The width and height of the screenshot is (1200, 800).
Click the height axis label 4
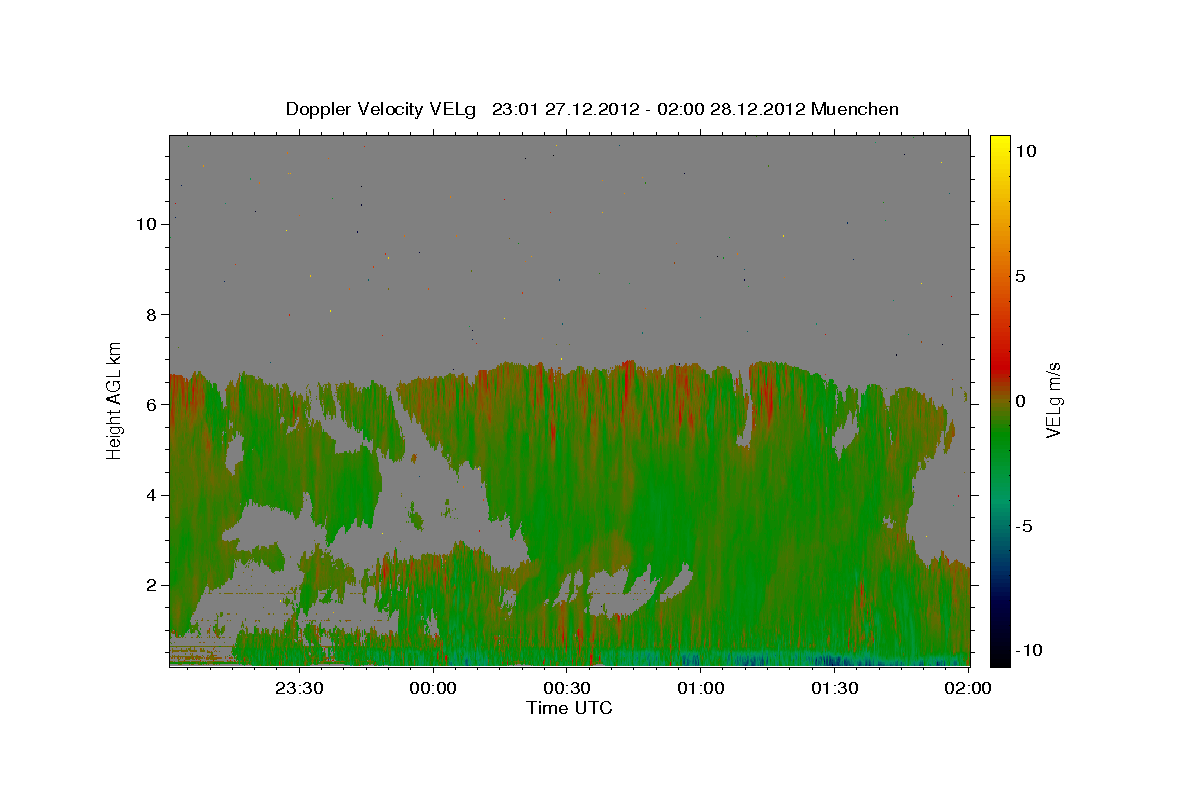(149, 495)
